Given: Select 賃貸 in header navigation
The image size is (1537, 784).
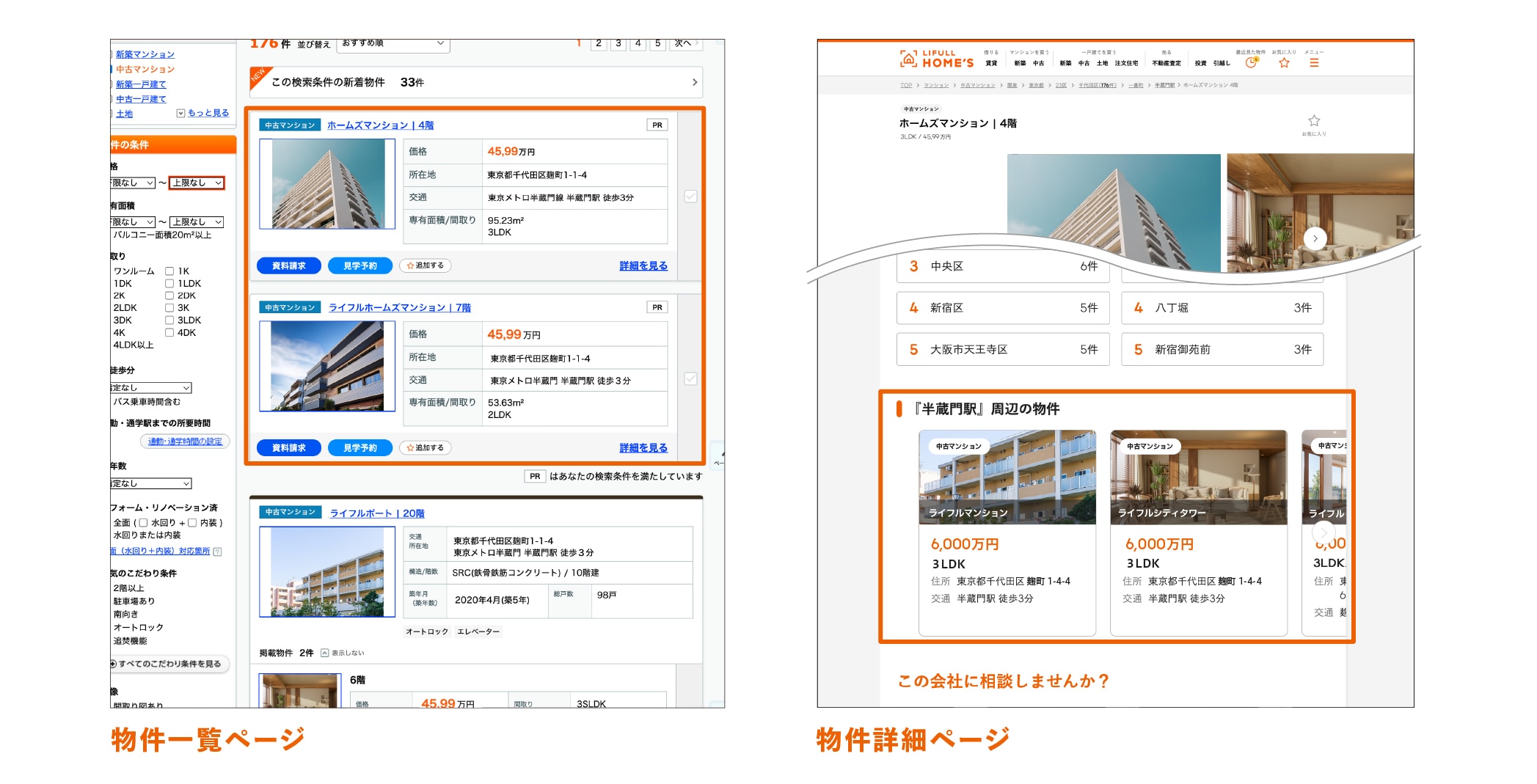Looking at the screenshot, I should coord(991,63).
